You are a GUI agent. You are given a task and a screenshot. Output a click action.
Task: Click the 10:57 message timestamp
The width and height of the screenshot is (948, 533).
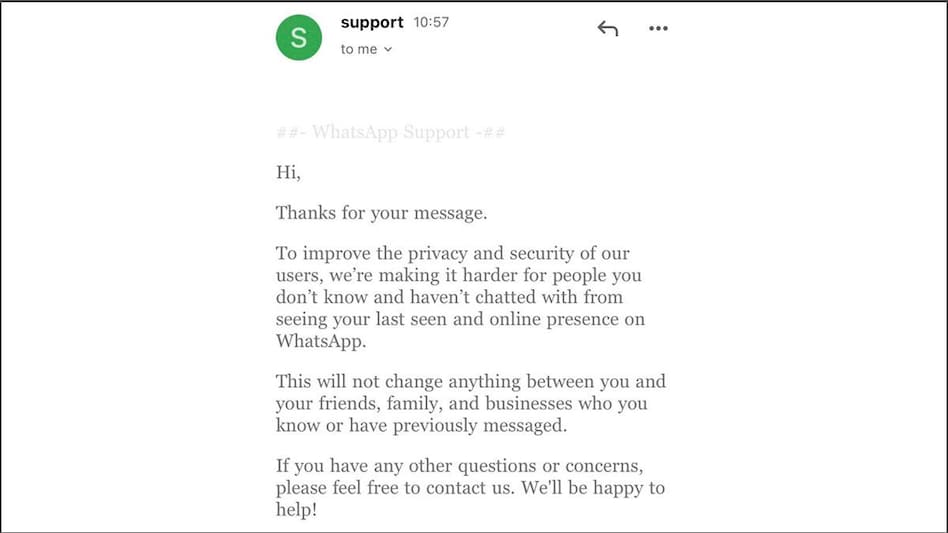tap(431, 22)
